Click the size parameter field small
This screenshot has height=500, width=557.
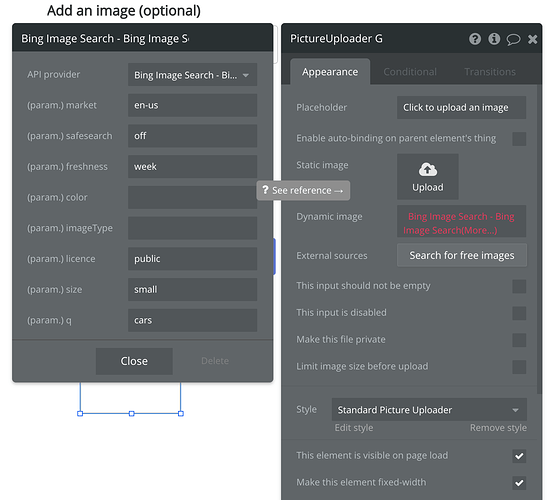point(193,289)
